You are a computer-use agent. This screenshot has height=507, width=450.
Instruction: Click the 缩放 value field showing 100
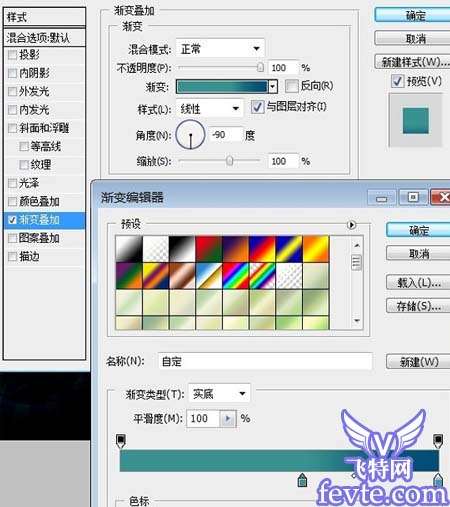coord(282,161)
